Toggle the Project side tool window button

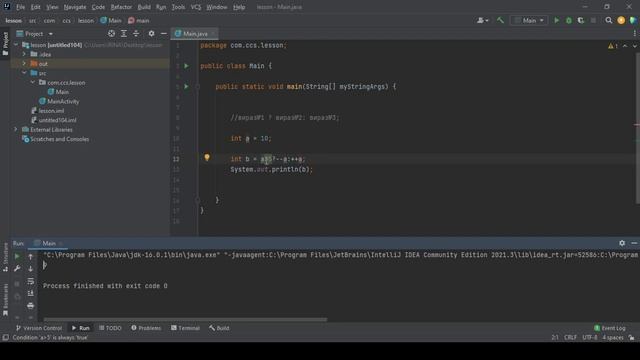(x=5, y=43)
